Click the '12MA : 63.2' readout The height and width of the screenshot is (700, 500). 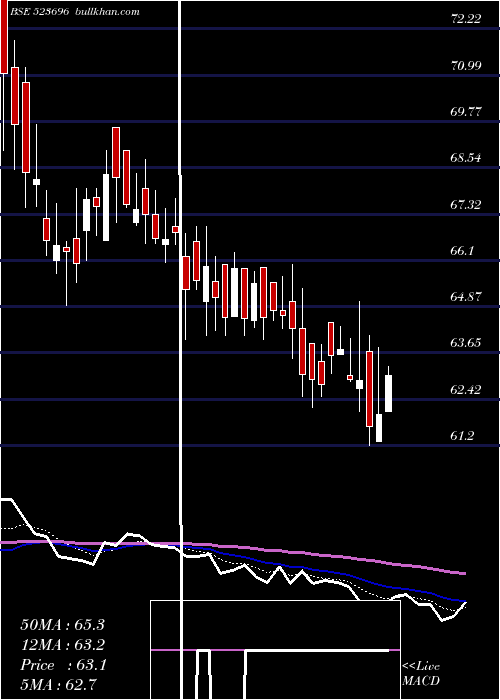point(62,645)
